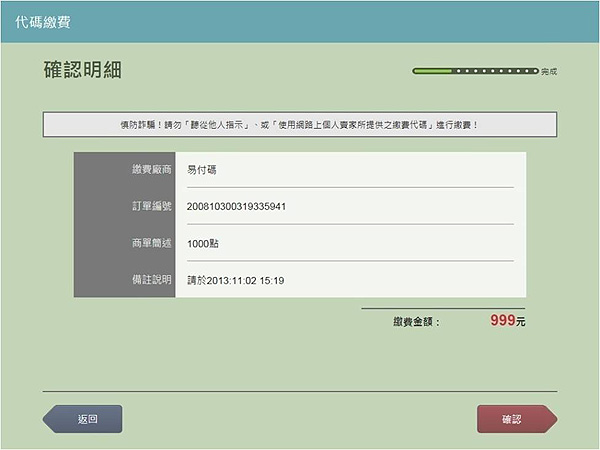
Task: Click order number 200810300319335941
Action: click(237, 206)
